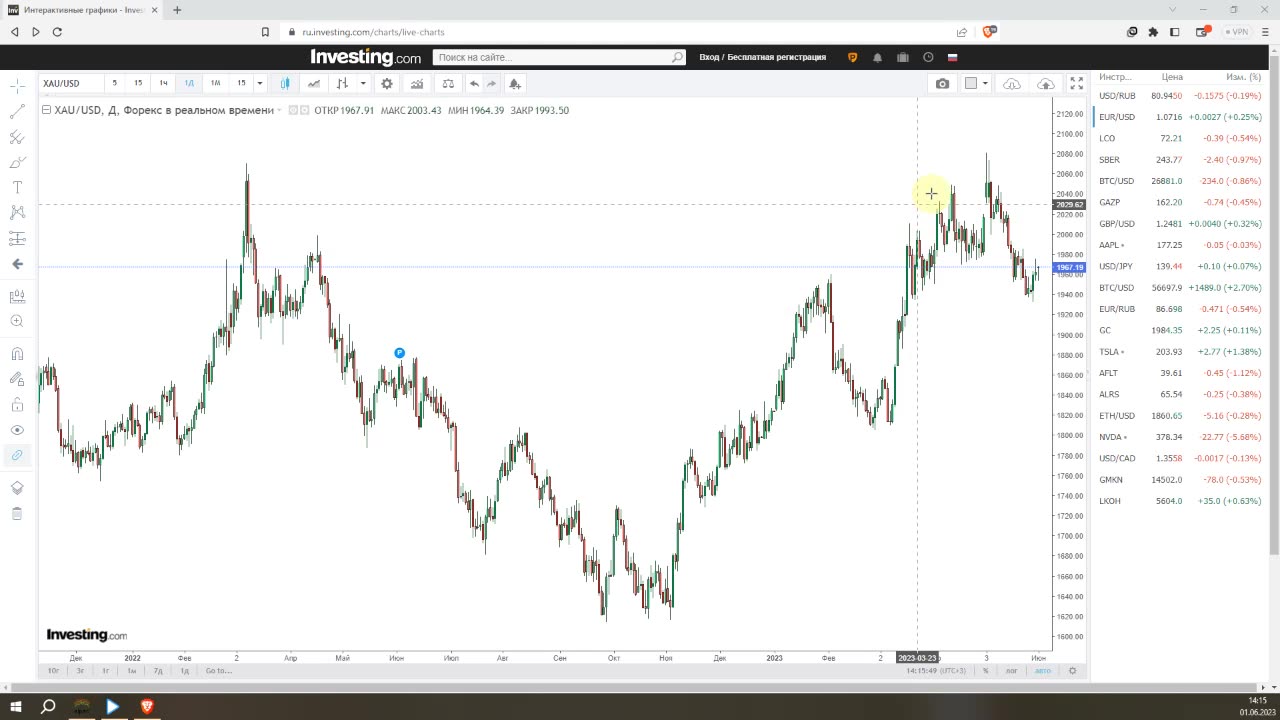Select TSLA row in watchlist
Screen dimensions: 1280x720
pos(1180,352)
